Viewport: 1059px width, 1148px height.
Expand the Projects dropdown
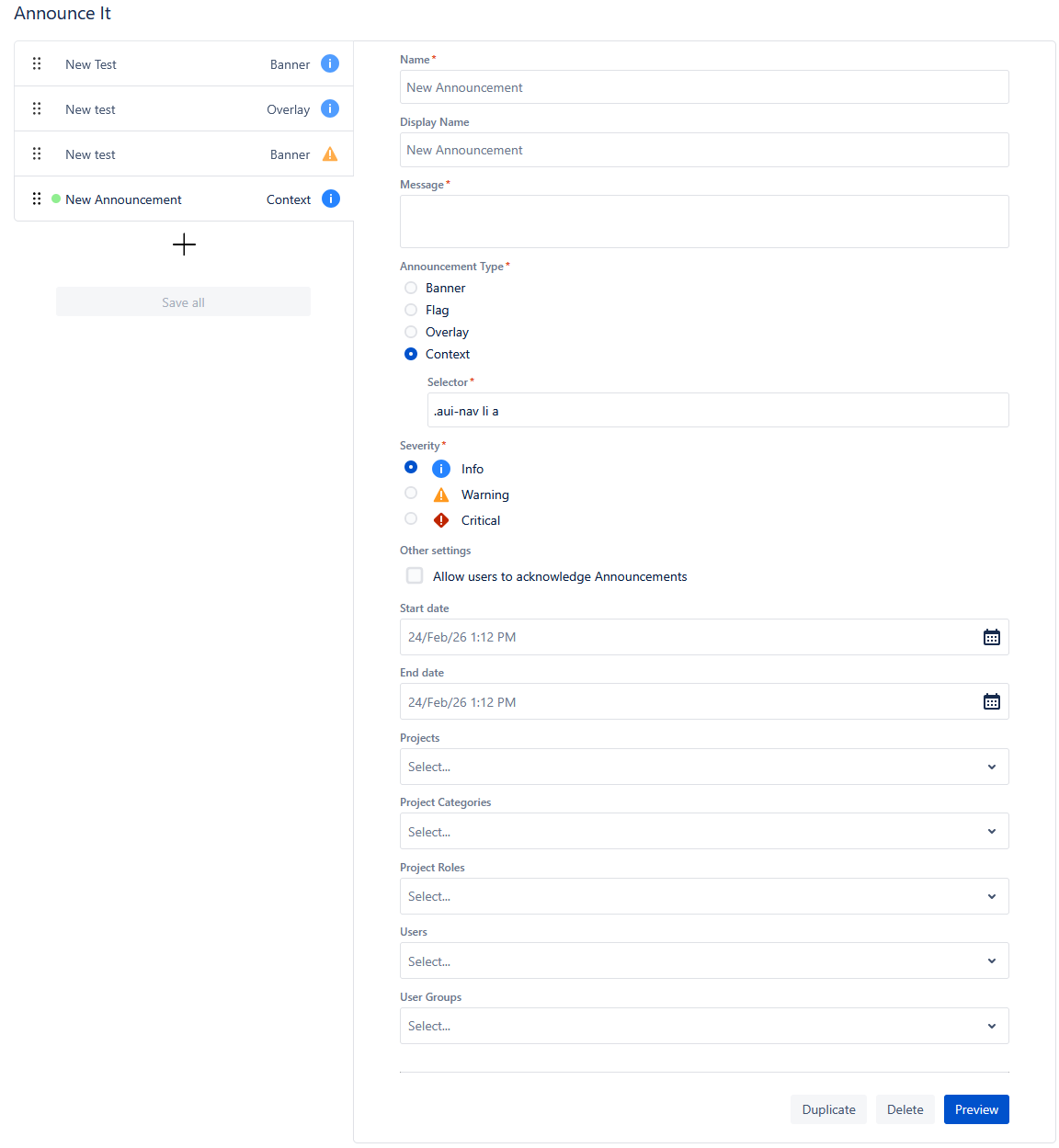click(703, 767)
